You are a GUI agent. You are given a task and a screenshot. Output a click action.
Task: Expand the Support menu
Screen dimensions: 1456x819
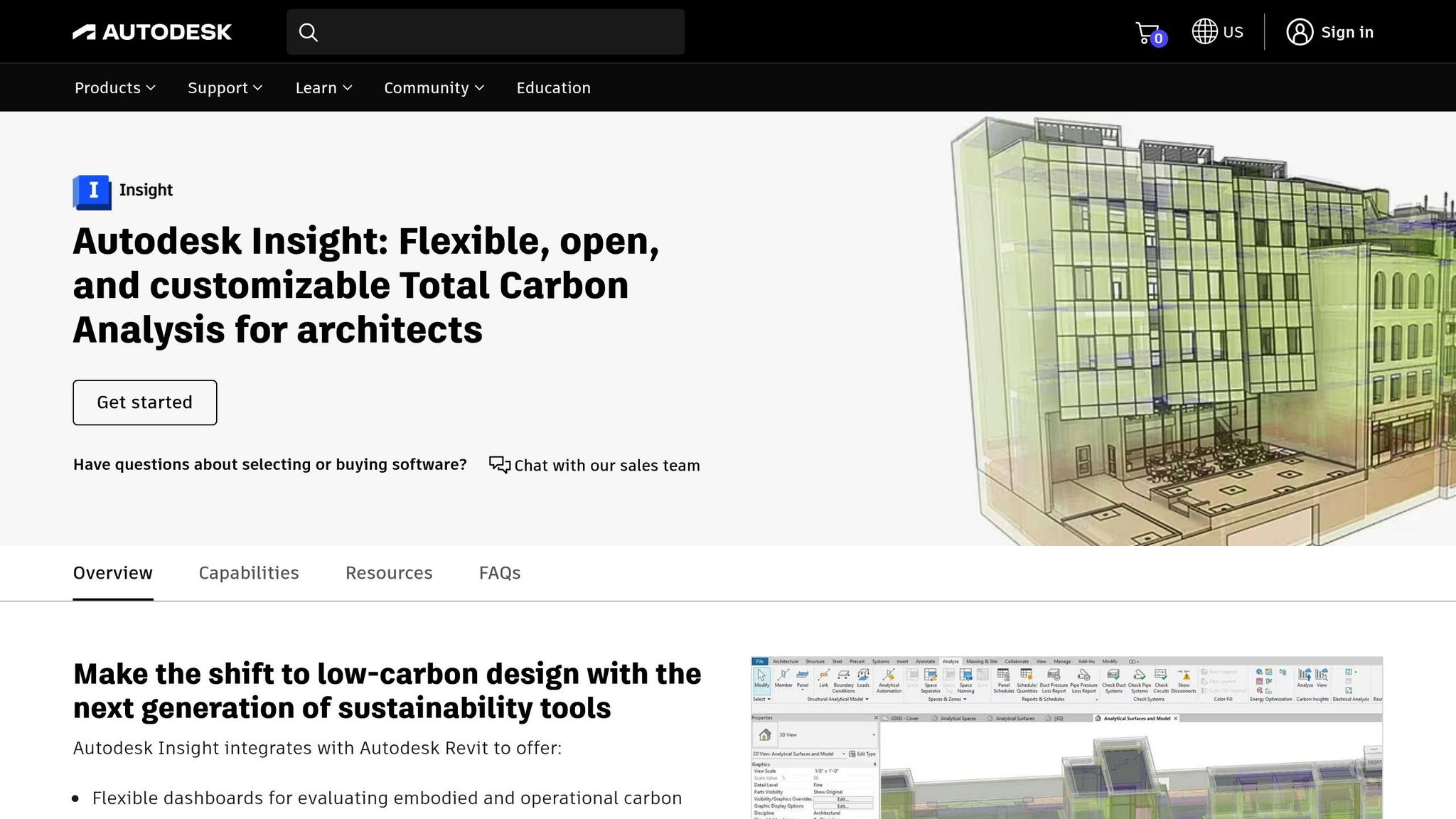click(225, 87)
